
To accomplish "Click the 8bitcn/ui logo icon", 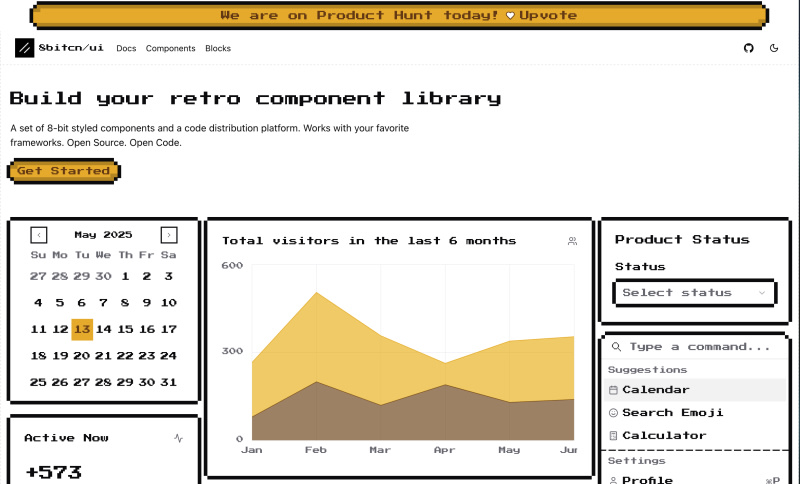I will [24, 48].
